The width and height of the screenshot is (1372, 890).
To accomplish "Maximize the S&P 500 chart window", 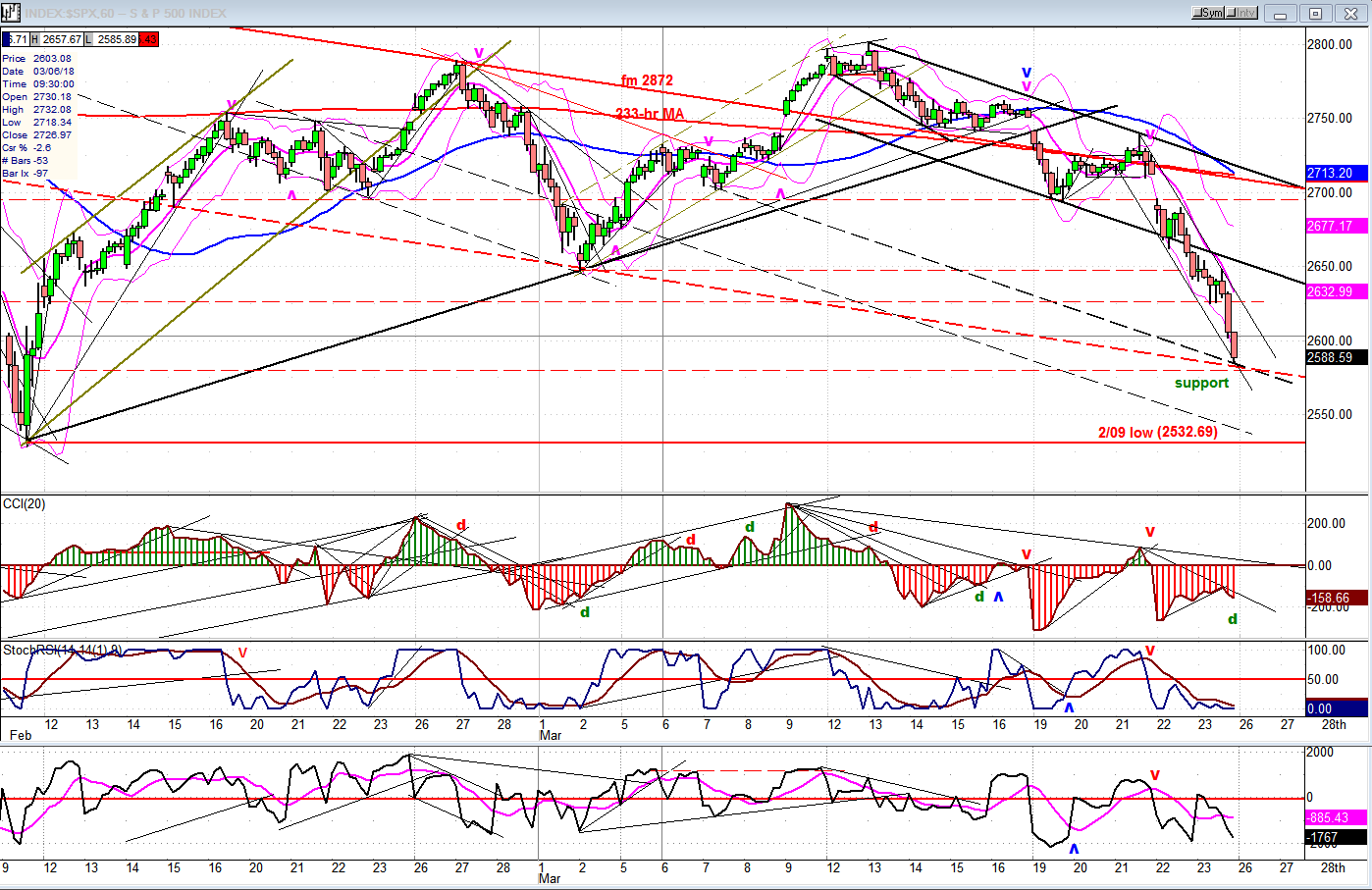I will point(1315,14).
